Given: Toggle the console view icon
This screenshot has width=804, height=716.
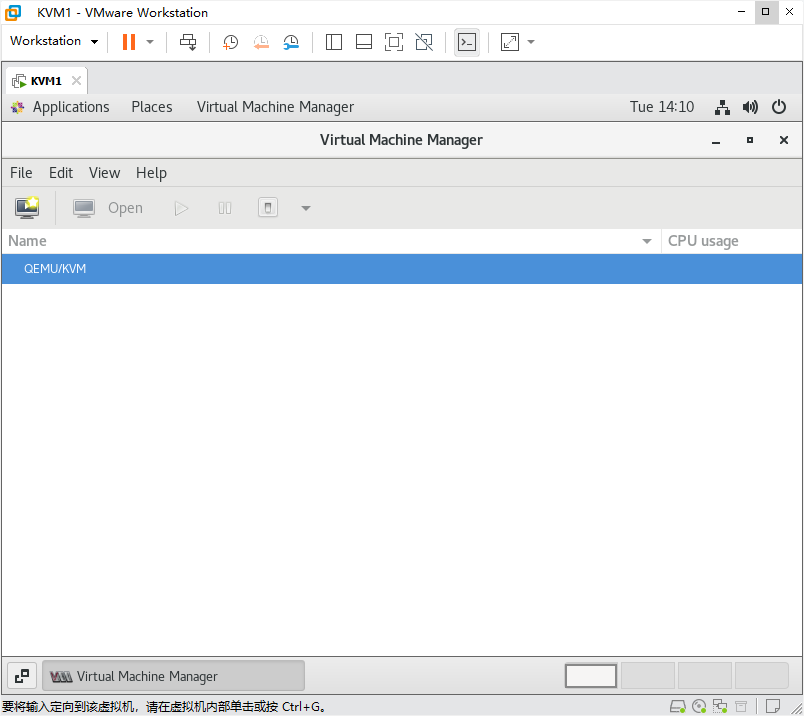Looking at the screenshot, I should click(467, 42).
